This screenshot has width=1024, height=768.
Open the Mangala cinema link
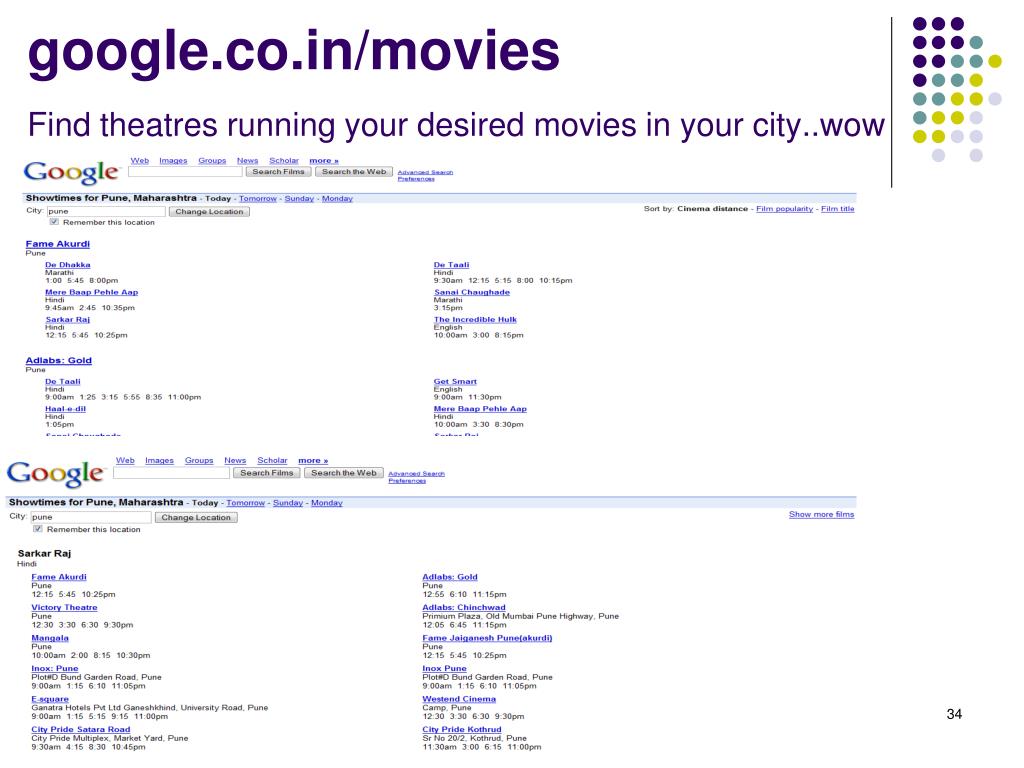(x=50, y=638)
